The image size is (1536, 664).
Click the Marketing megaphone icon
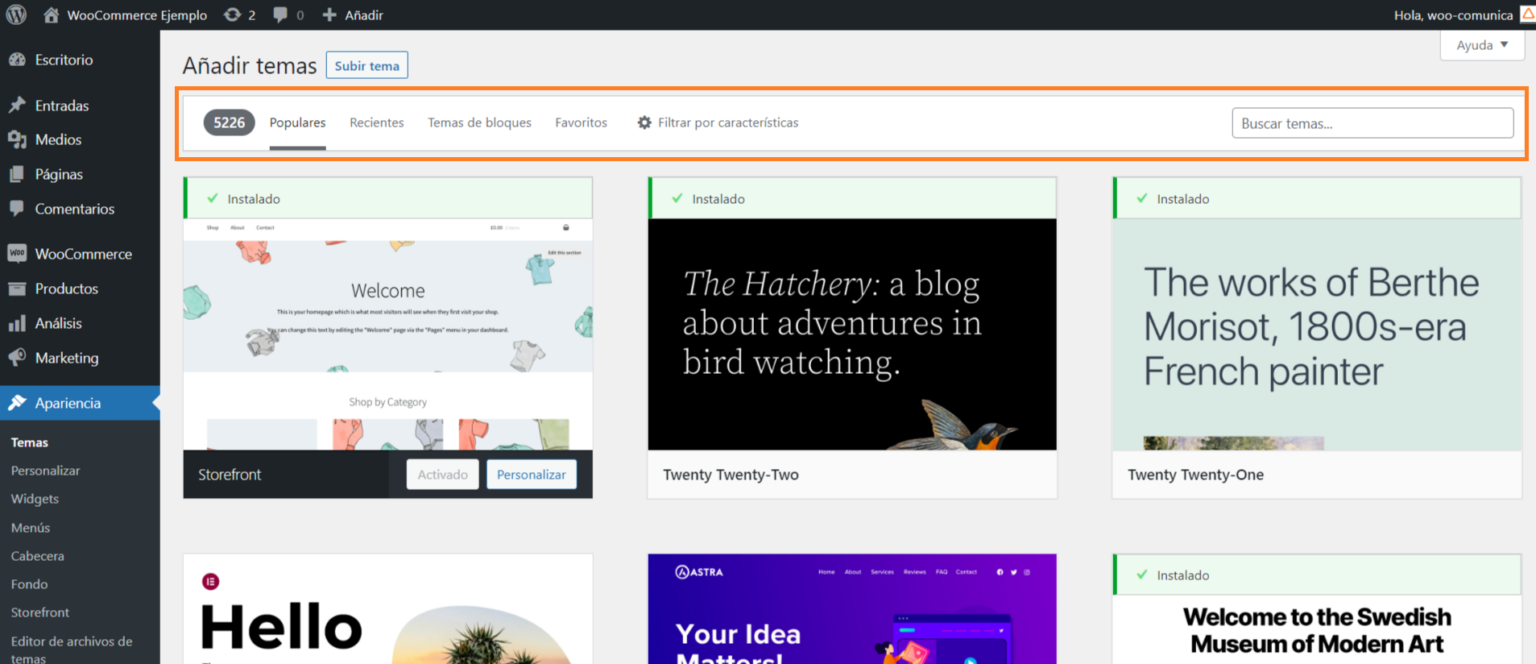(17, 358)
